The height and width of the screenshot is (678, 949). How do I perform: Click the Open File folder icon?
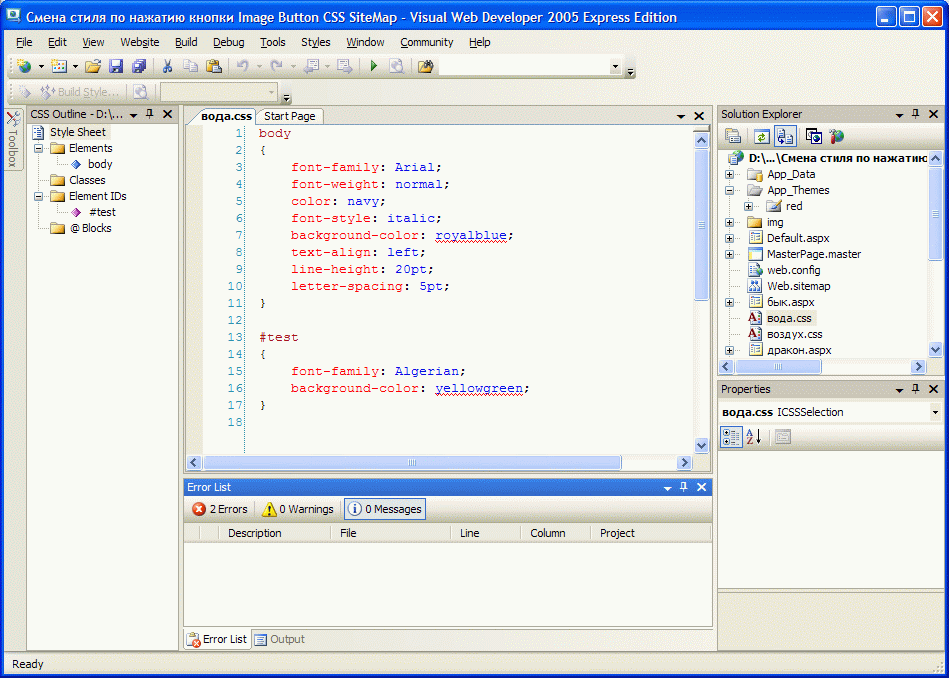pos(93,66)
